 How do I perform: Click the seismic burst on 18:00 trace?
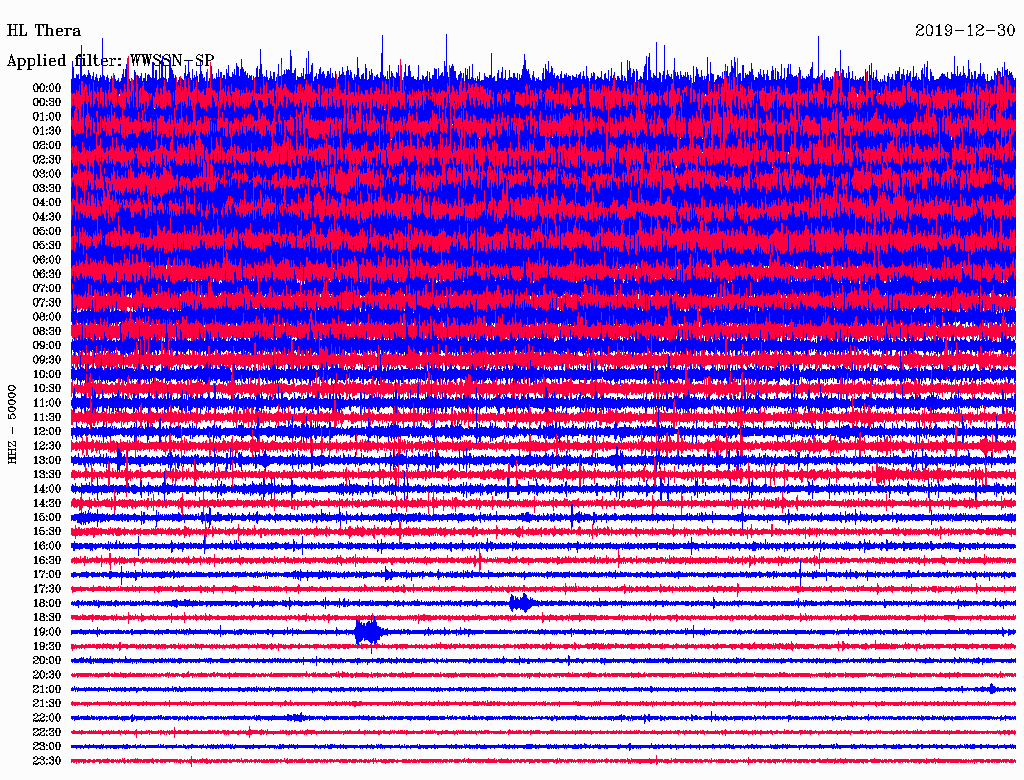click(x=521, y=603)
